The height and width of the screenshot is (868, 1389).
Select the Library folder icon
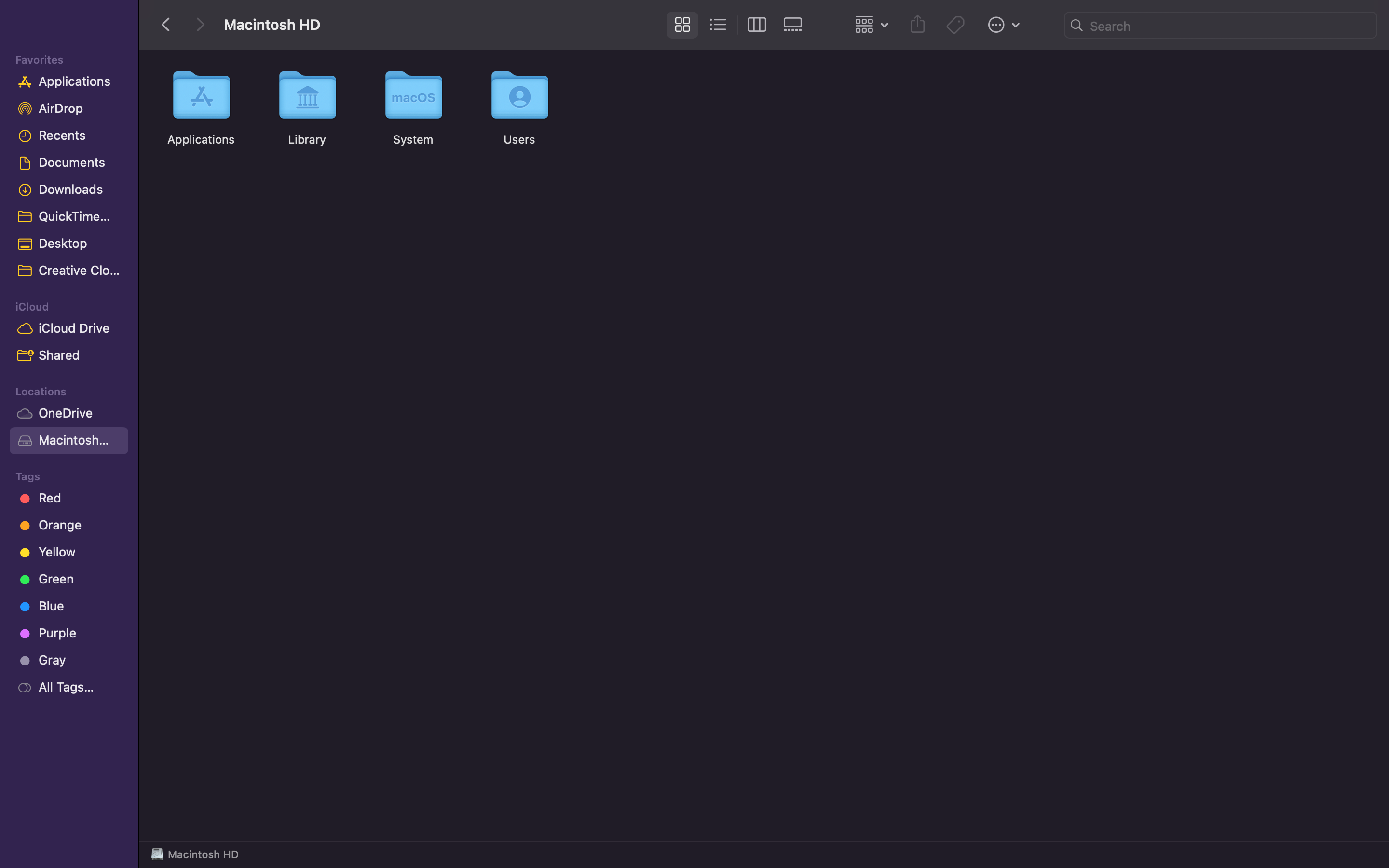click(308, 95)
